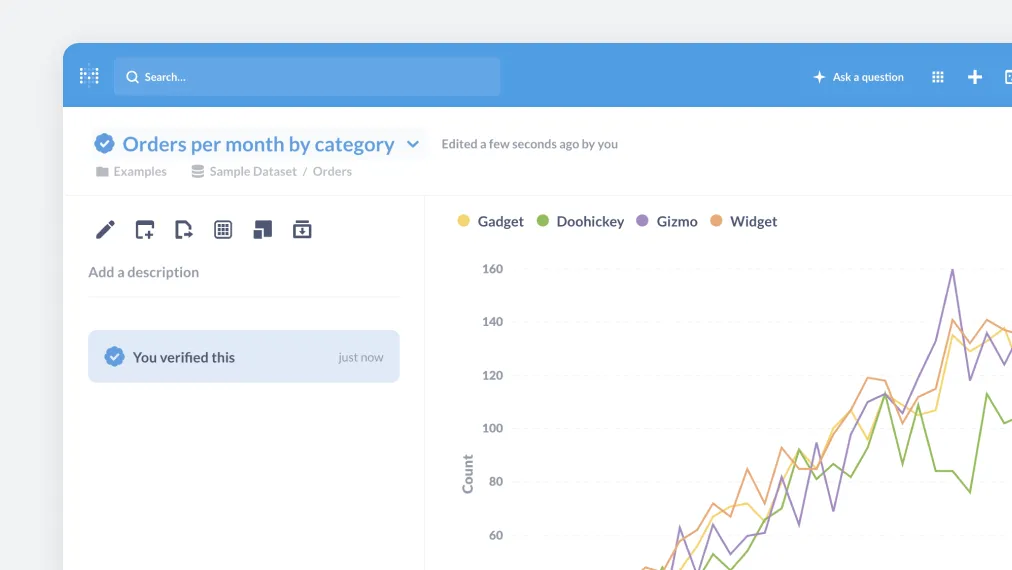Click the grid-shaped dataset icon in the sidebar
1012x570 pixels.
223,230
